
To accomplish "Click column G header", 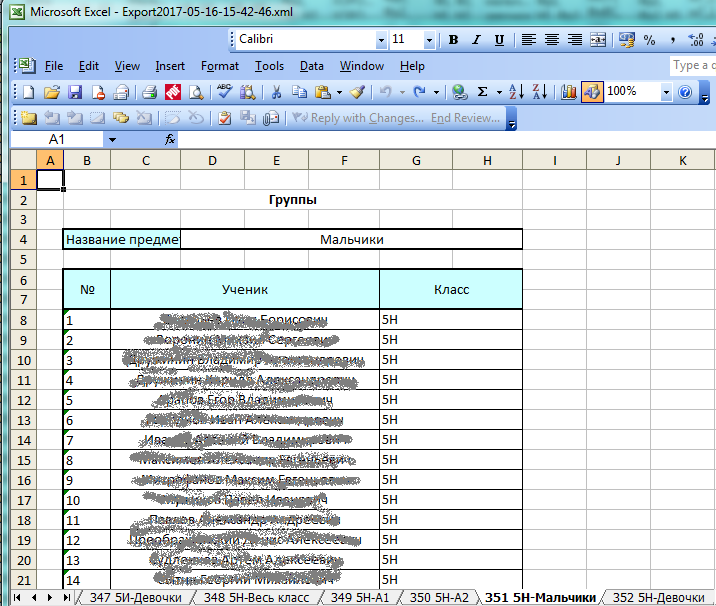I will tap(415, 160).
